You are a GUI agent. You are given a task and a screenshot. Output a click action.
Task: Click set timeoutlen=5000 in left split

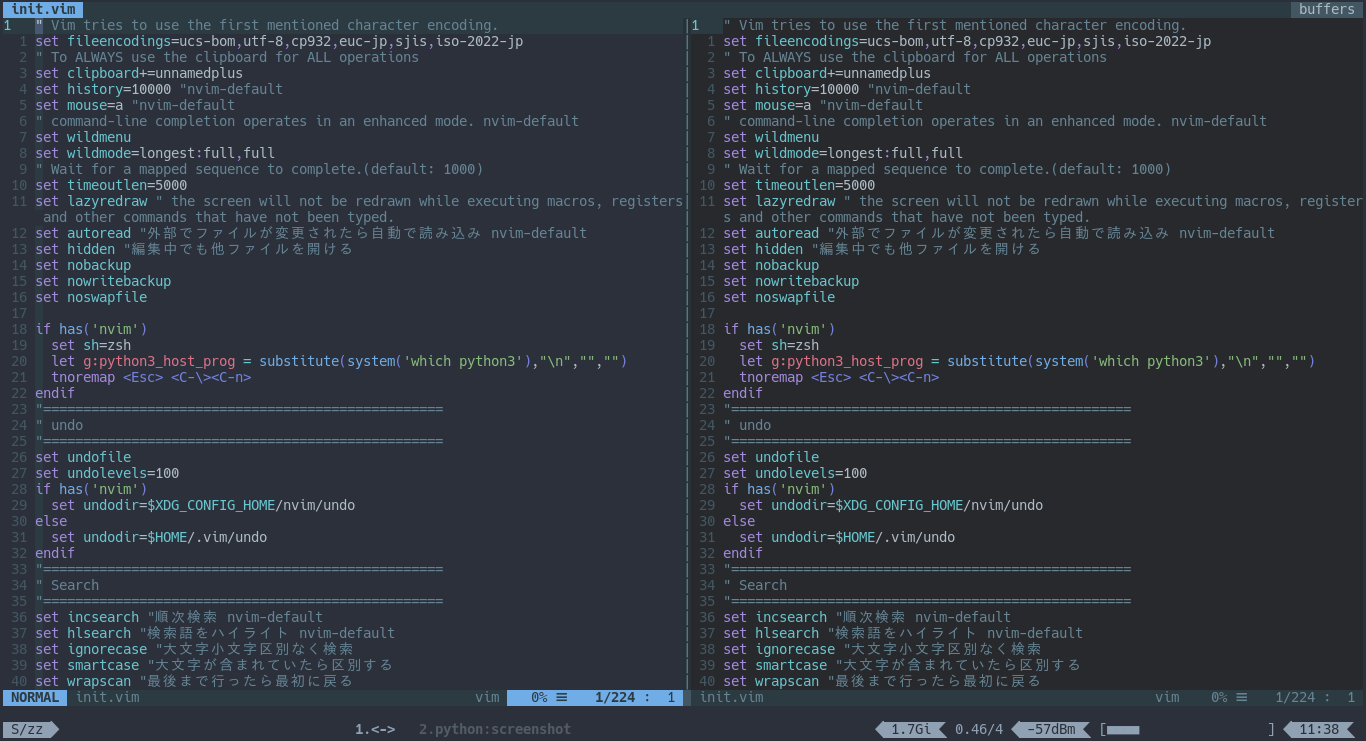[x=111, y=185]
